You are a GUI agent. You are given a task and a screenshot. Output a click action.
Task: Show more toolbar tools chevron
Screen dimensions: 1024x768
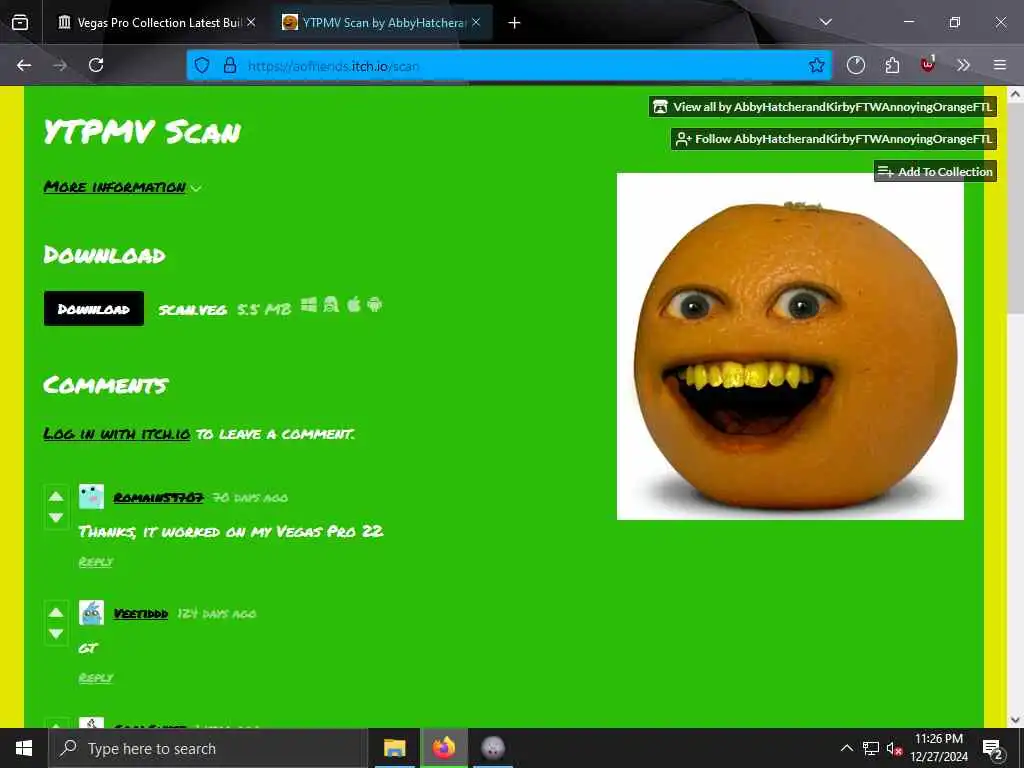coord(963,65)
